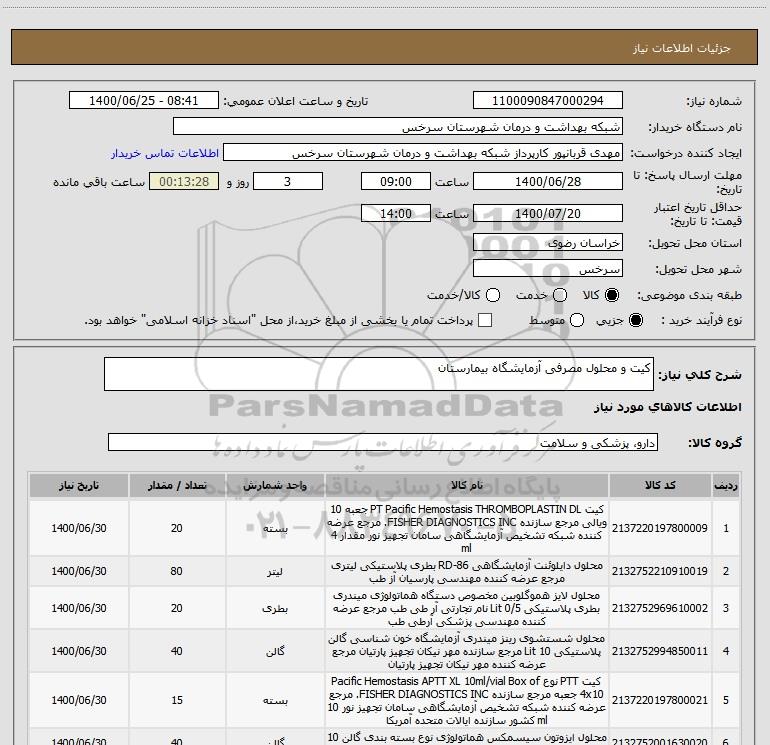Click product code 2137220197800021
Screen dimensions: 770x745
(660, 700)
